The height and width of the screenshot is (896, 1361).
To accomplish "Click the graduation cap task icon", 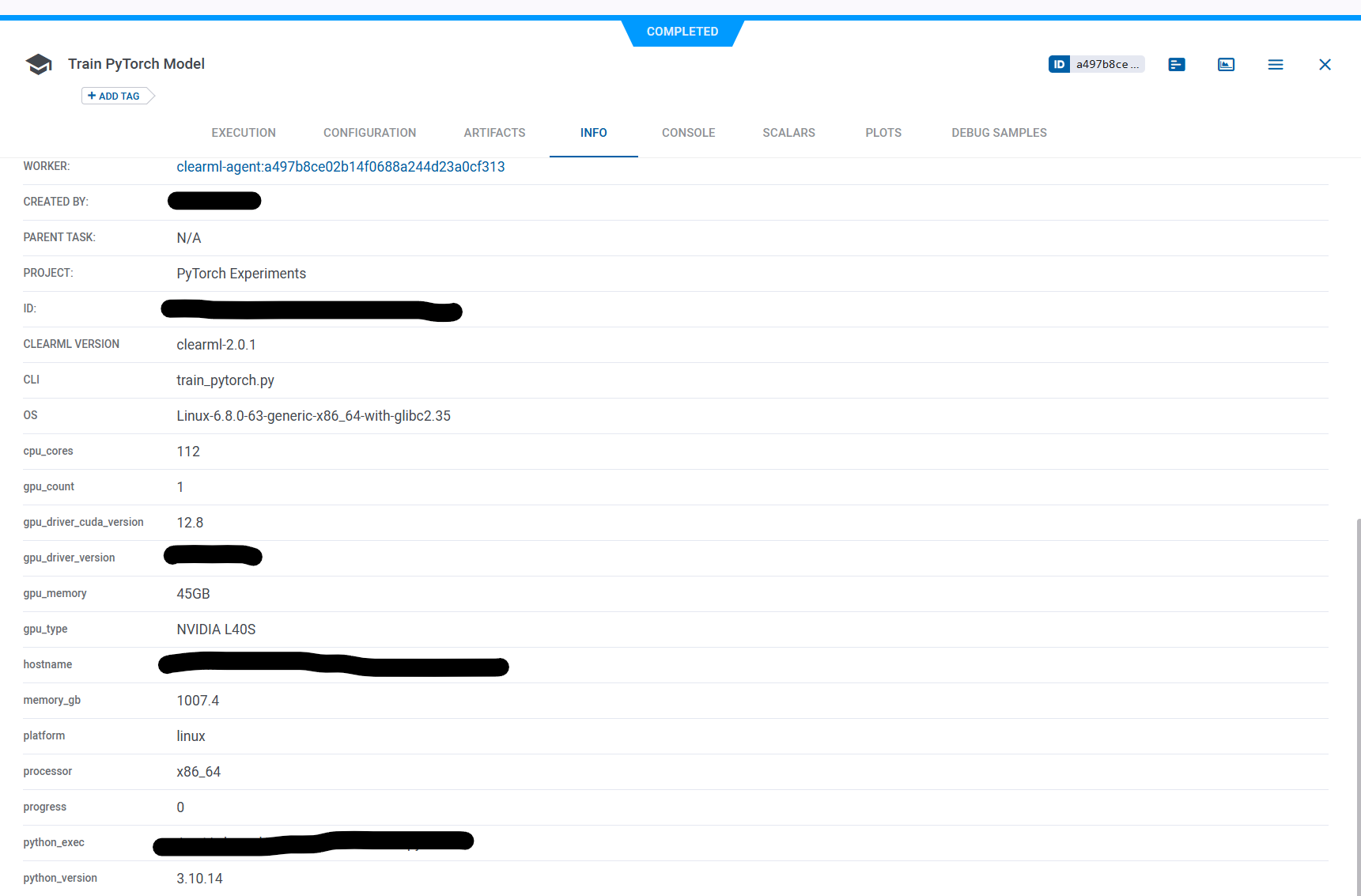I will point(38,64).
